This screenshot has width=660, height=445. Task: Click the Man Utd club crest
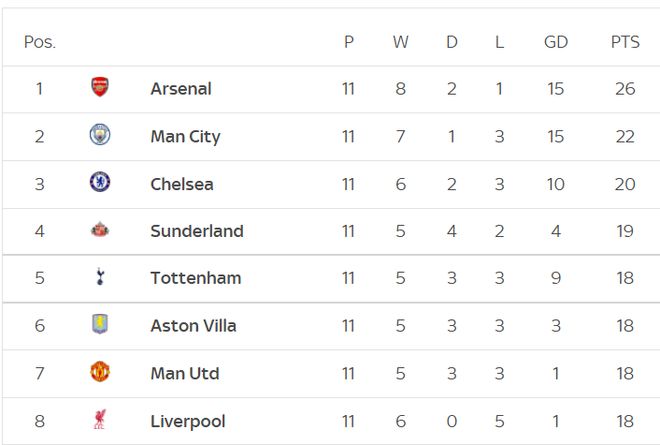point(99,373)
